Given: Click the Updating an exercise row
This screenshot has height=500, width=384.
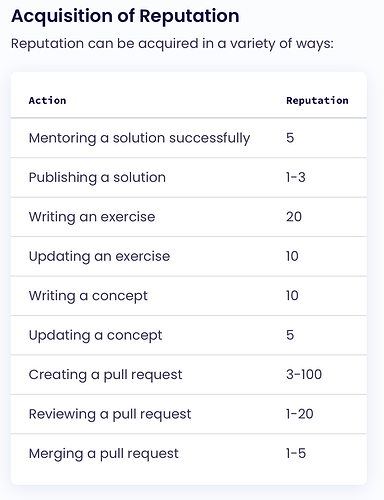Looking at the screenshot, I should (x=189, y=256).
